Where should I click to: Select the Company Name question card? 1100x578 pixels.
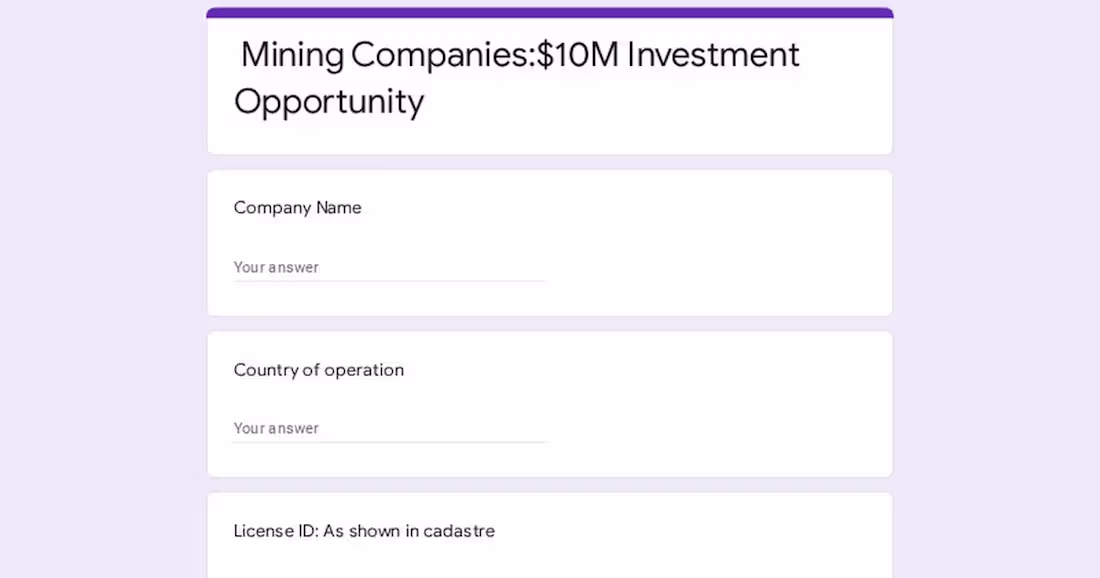(x=549, y=242)
